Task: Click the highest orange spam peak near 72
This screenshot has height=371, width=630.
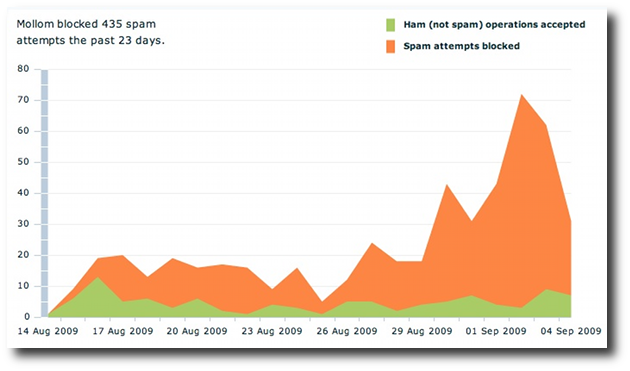Action: click(x=522, y=96)
